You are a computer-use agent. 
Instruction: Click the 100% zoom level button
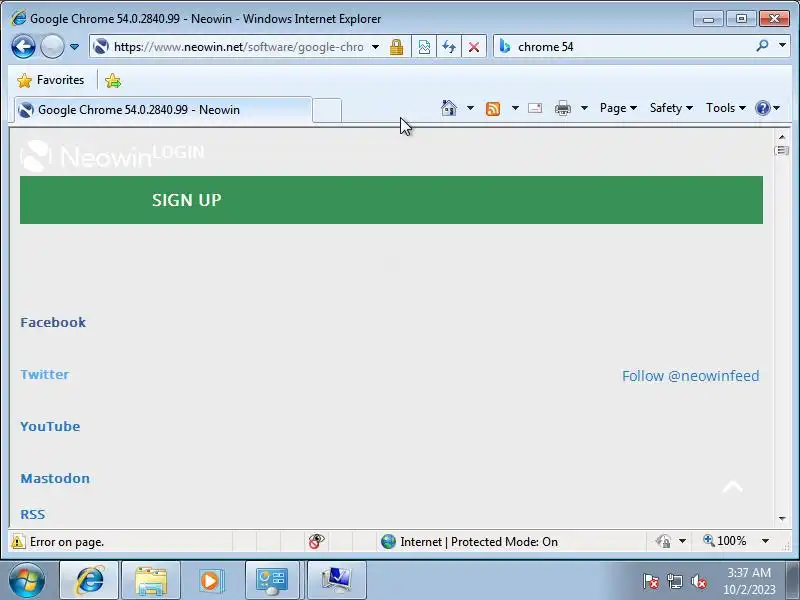pos(724,541)
